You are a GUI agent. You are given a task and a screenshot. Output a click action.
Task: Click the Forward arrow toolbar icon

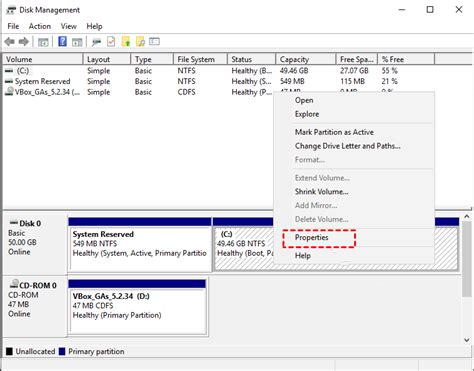coord(24,42)
